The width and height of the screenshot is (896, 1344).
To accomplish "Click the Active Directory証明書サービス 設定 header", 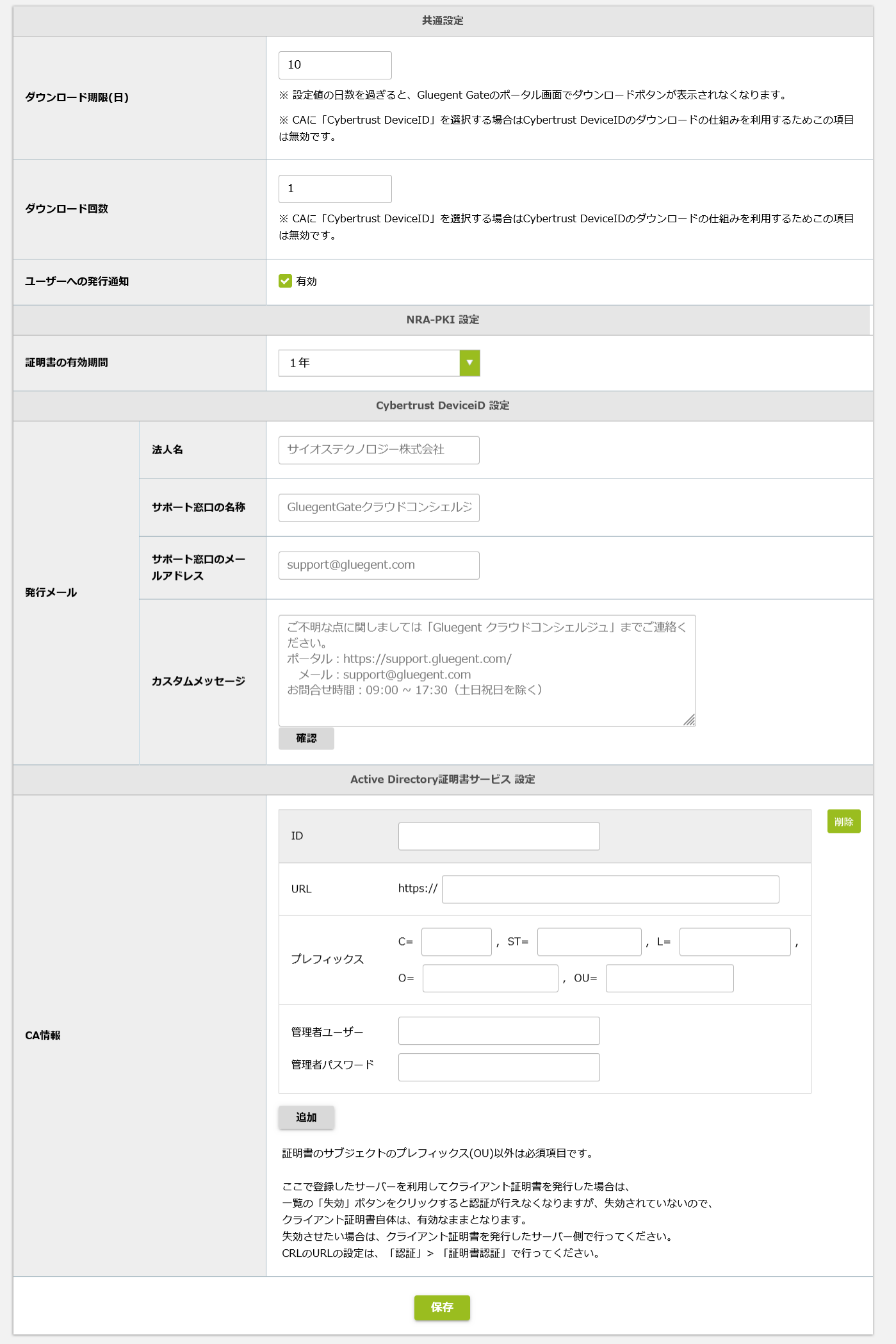I will [443, 780].
